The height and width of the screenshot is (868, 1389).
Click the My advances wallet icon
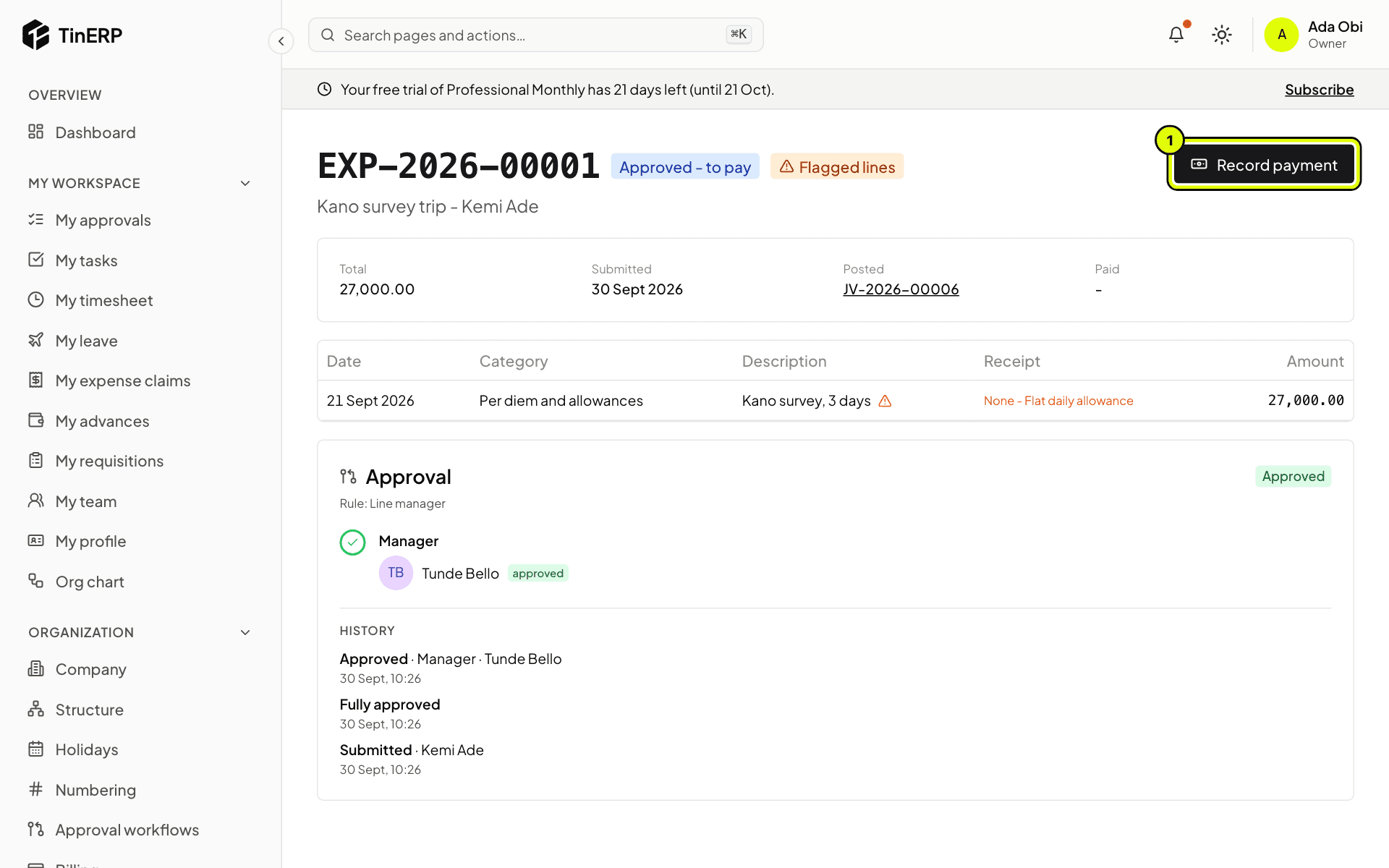[35, 420]
